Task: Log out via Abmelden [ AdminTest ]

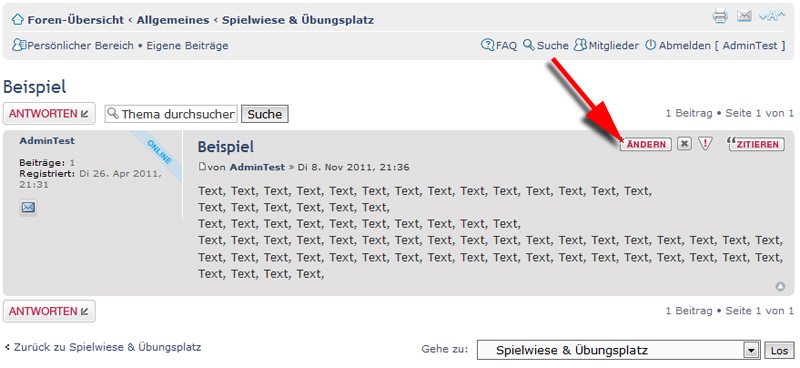Action: click(716, 45)
